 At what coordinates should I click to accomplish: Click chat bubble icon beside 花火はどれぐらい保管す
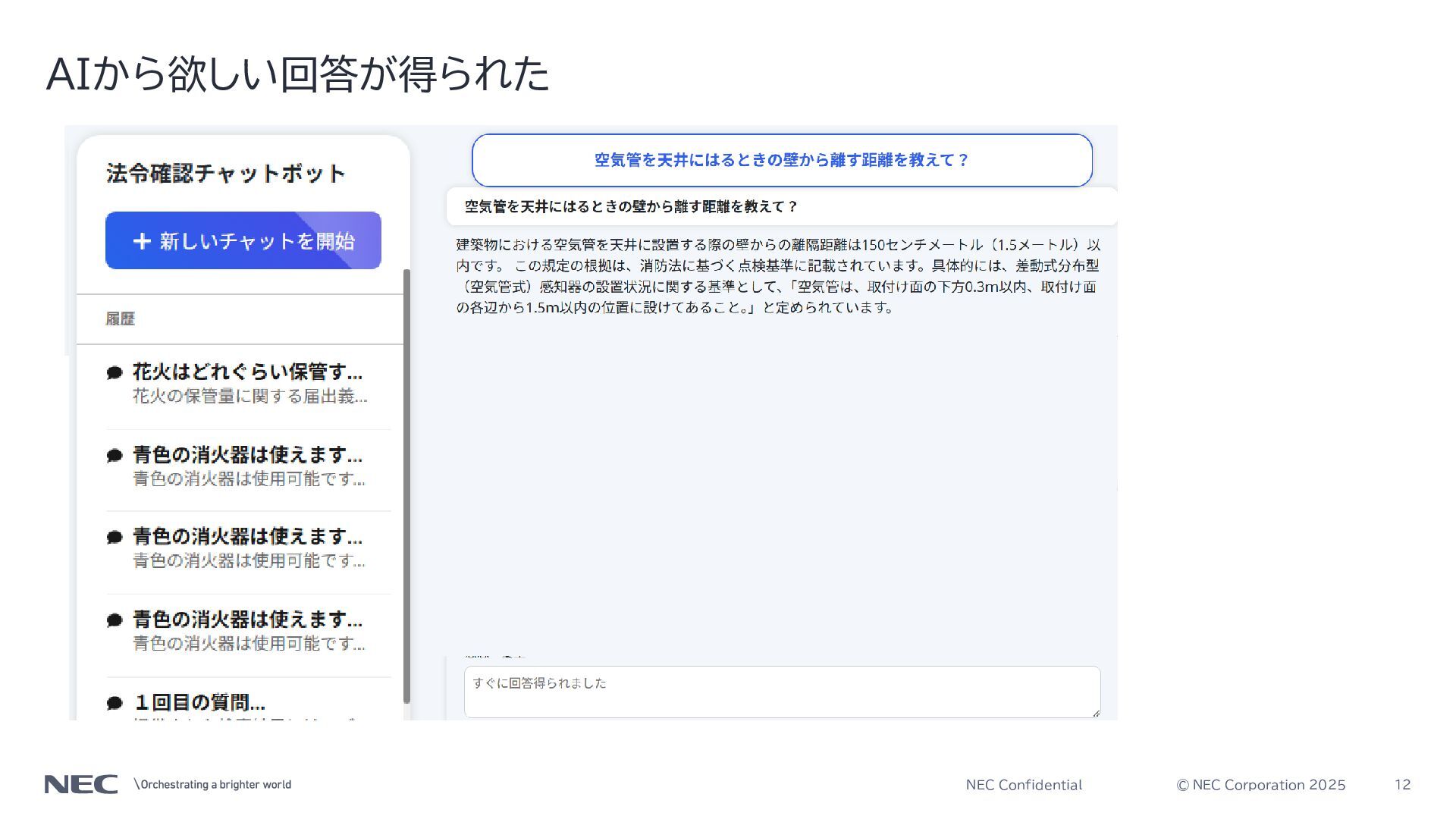(x=115, y=372)
